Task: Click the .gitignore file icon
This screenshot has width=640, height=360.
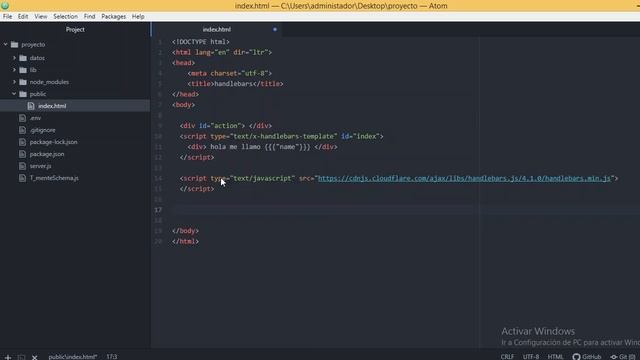Action: tap(22, 130)
